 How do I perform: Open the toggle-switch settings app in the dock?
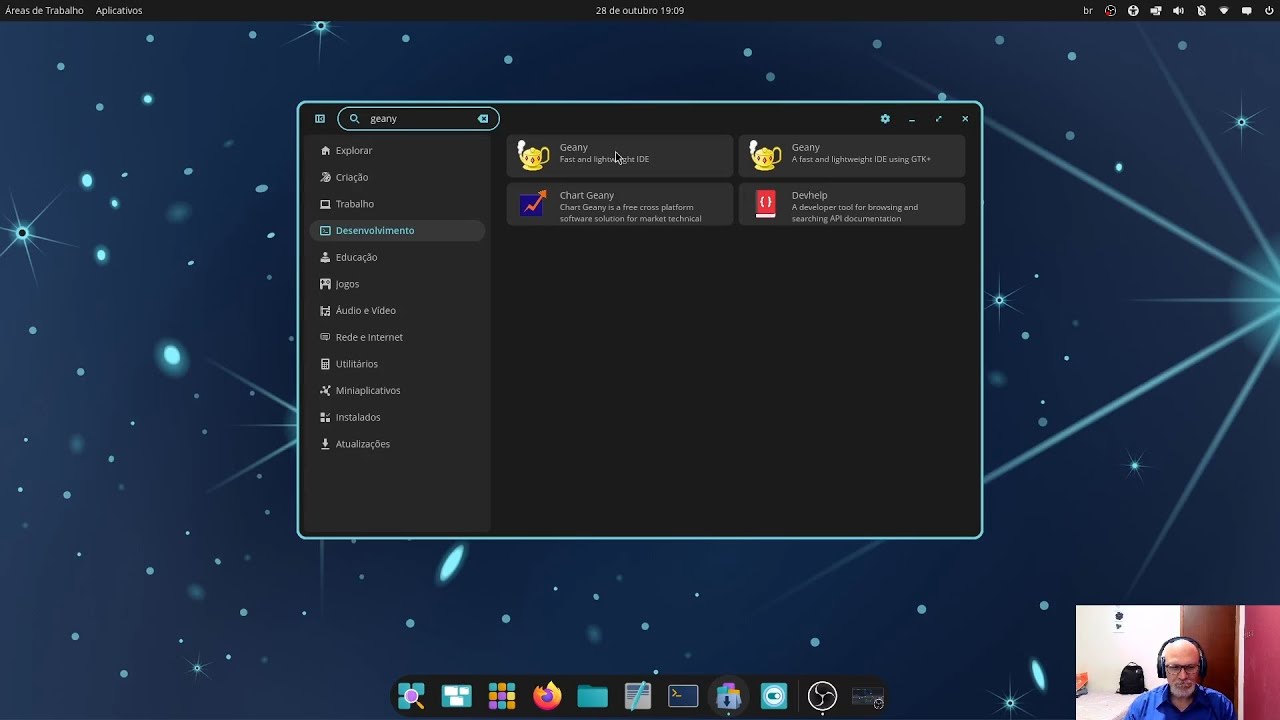tap(774, 696)
